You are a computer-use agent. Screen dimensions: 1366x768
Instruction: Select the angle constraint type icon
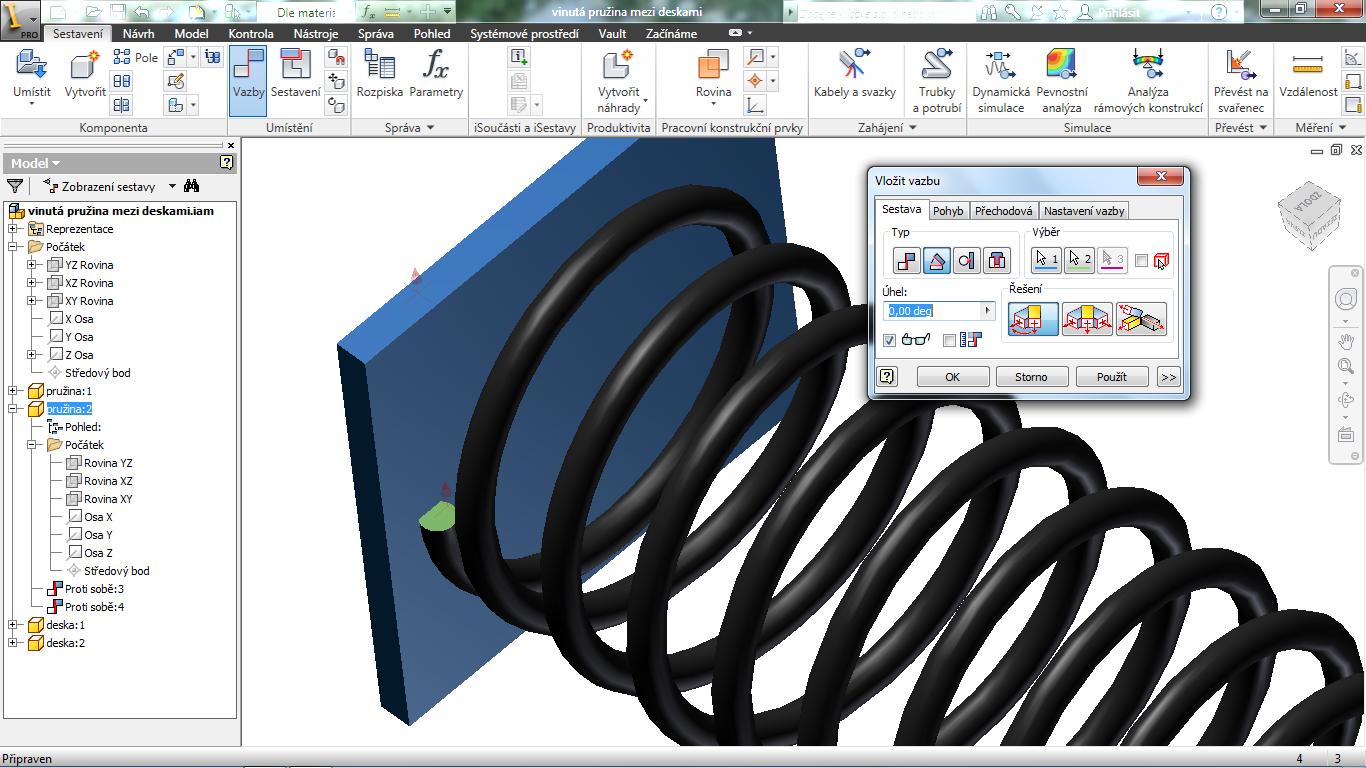pos(937,261)
